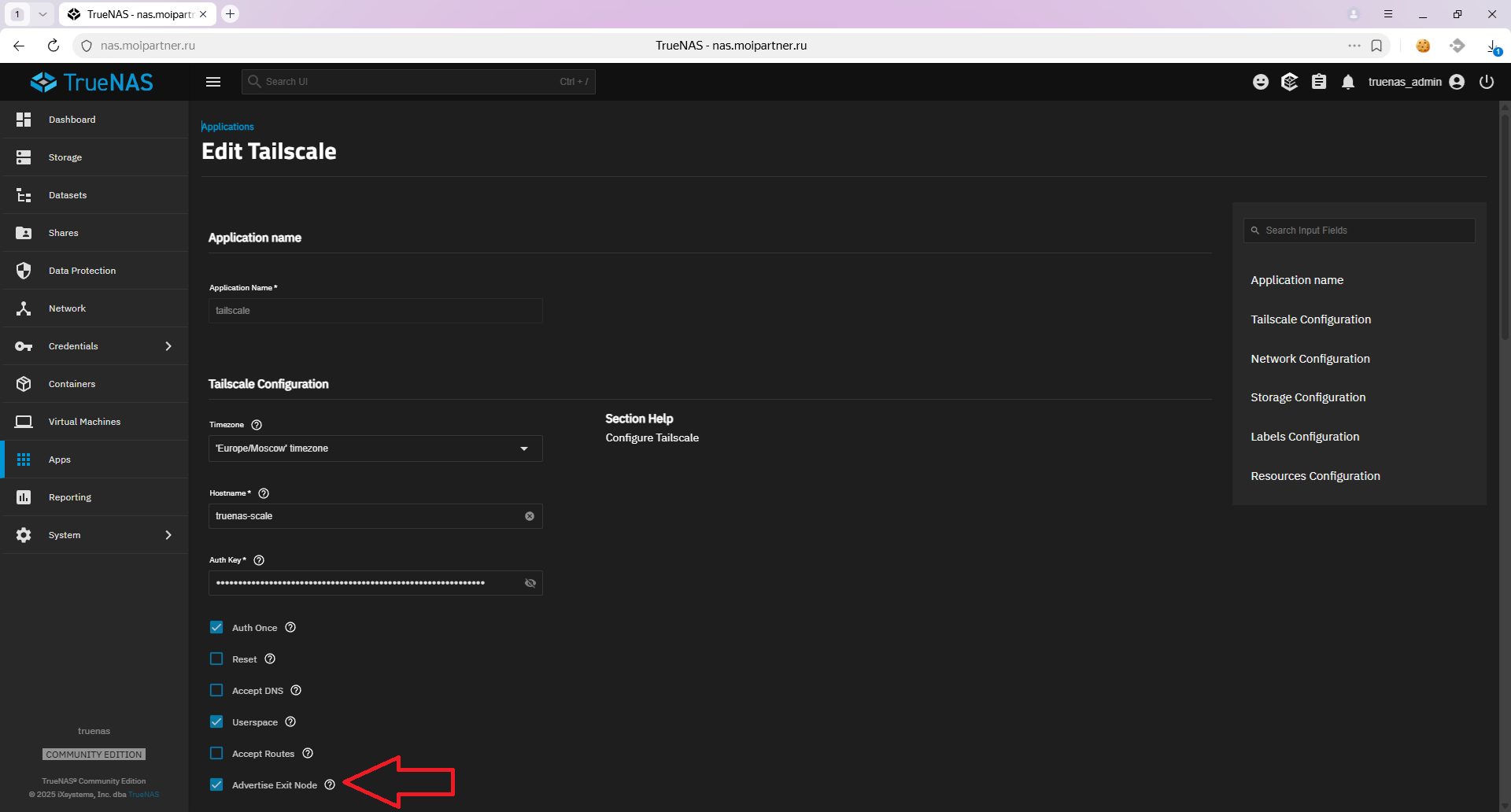
Task: Check the Reset checkbox
Action: click(x=216, y=659)
